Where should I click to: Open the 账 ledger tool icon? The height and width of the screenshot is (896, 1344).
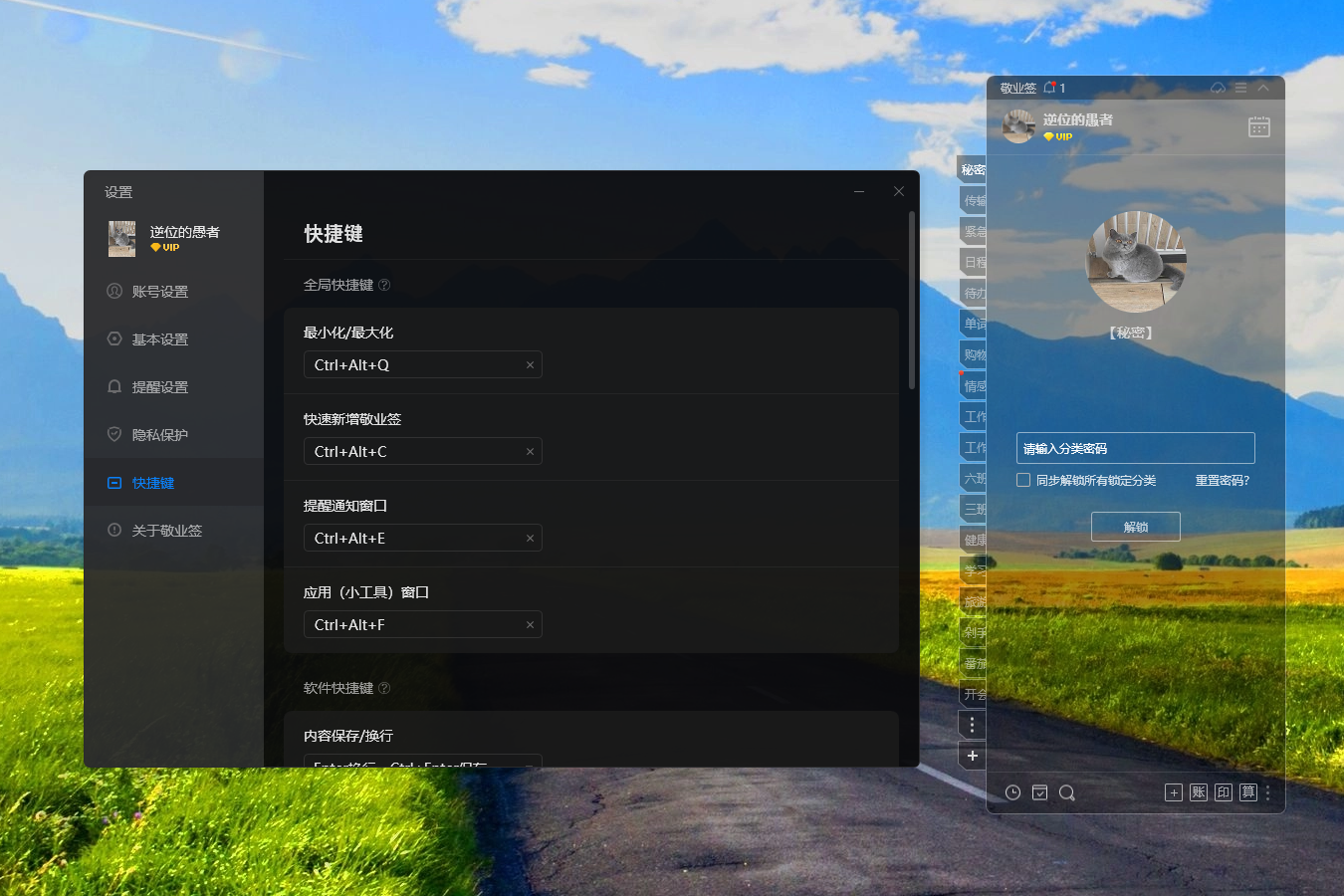click(1198, 791)
